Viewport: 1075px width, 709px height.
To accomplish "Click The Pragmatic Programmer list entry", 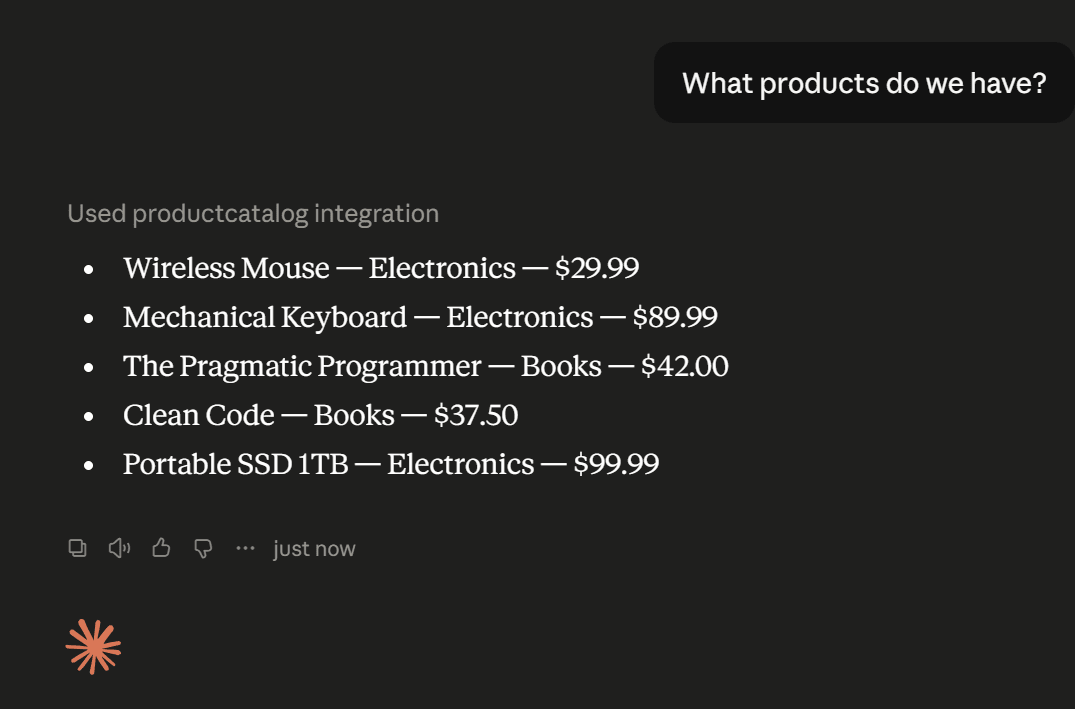I will tap(426, 366).
